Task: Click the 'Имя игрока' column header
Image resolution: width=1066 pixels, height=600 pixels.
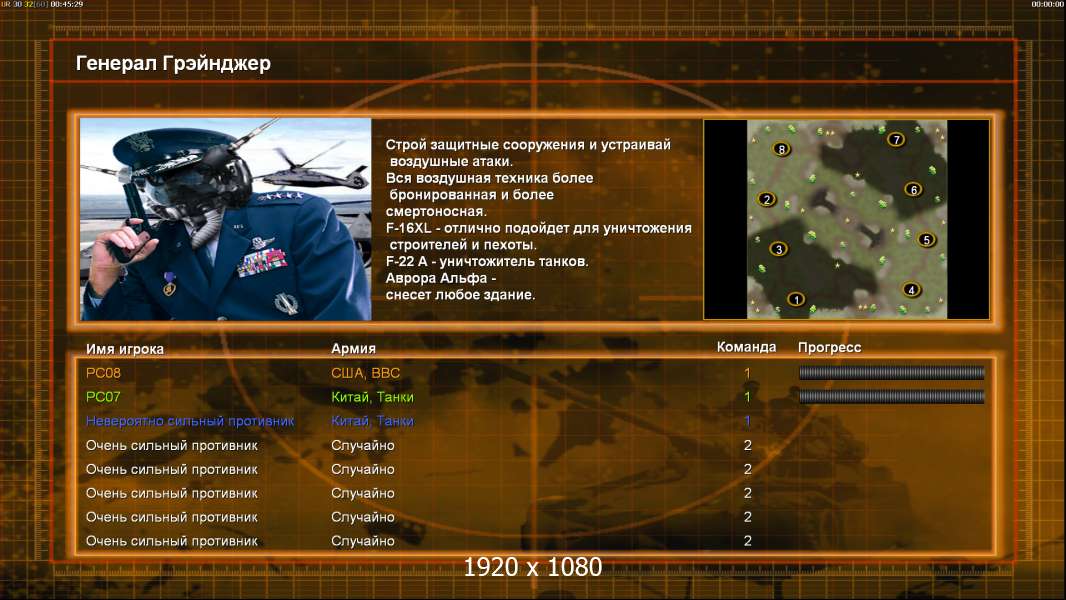Action: tap(124, 349)
